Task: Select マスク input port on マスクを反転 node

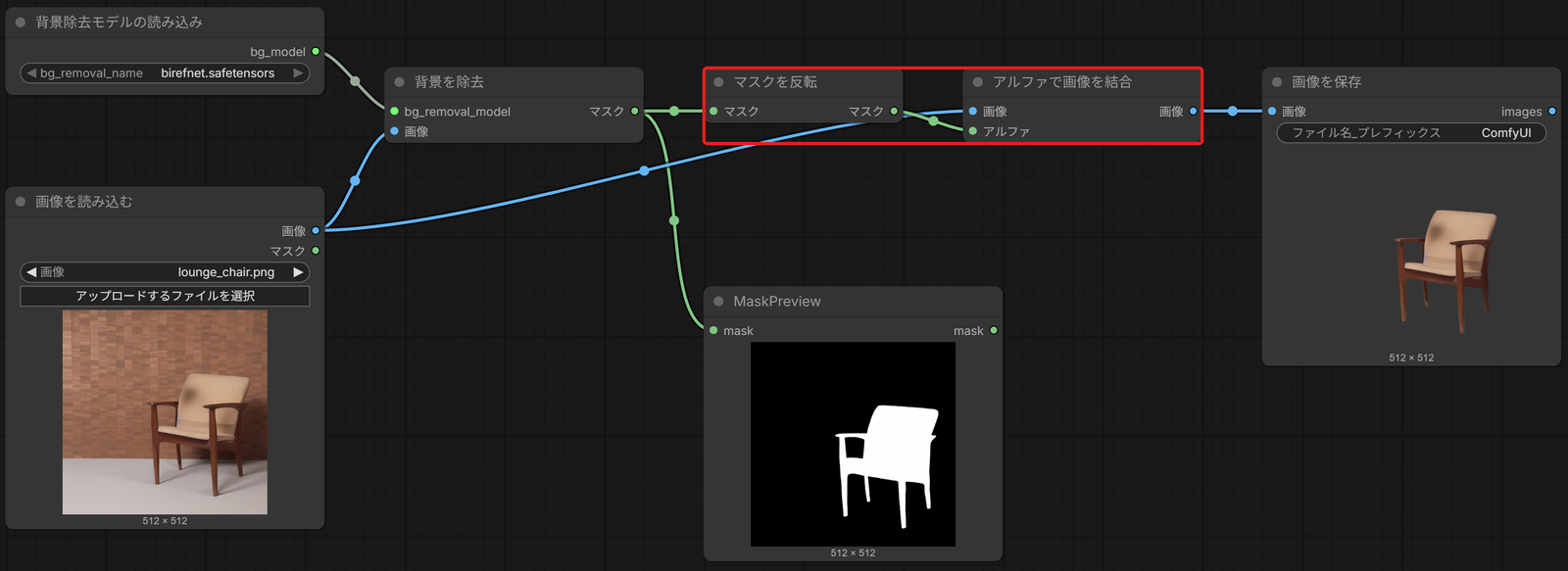Action: click(x=713, y=112)
